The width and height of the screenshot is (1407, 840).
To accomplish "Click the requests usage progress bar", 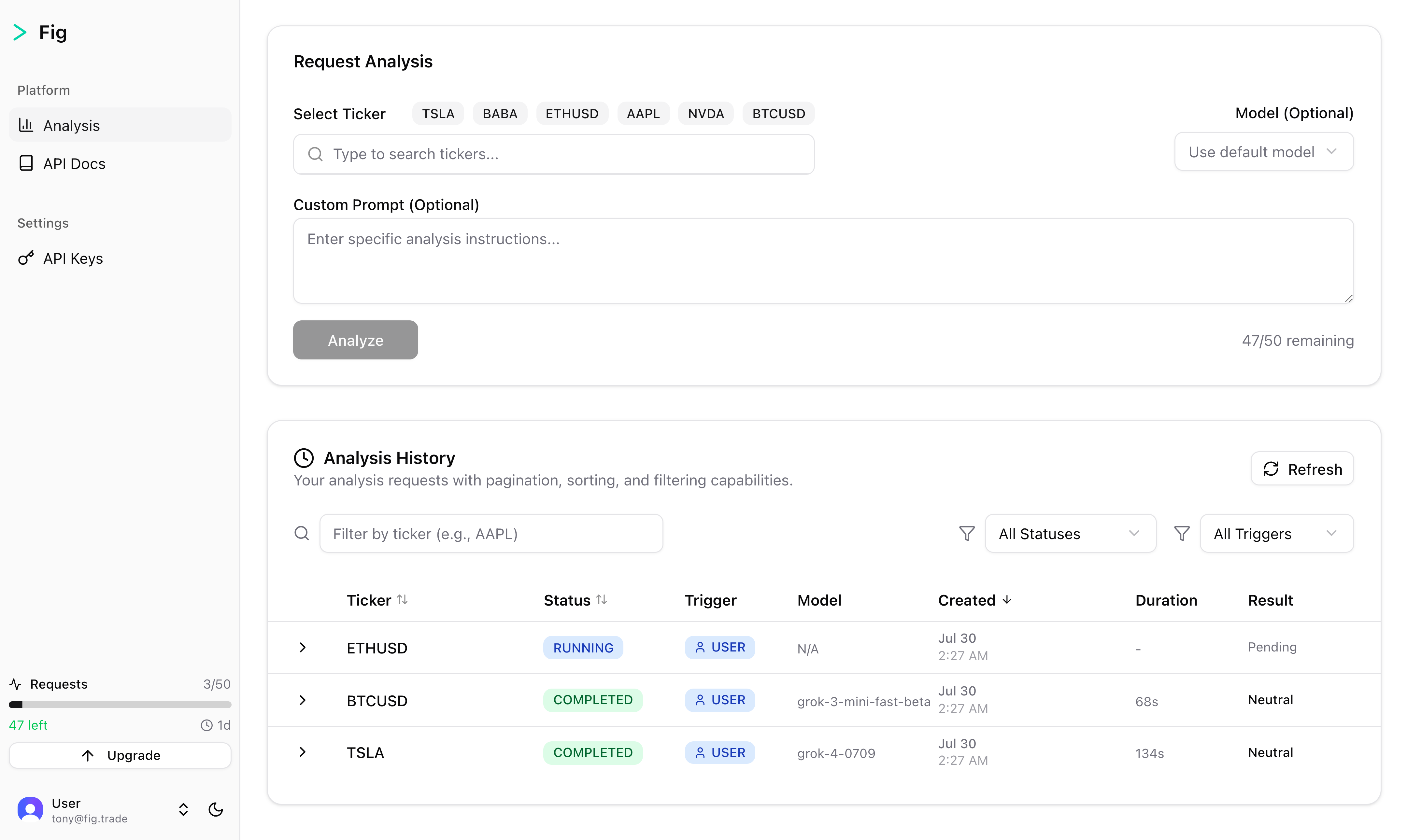I will coord(120,705).
